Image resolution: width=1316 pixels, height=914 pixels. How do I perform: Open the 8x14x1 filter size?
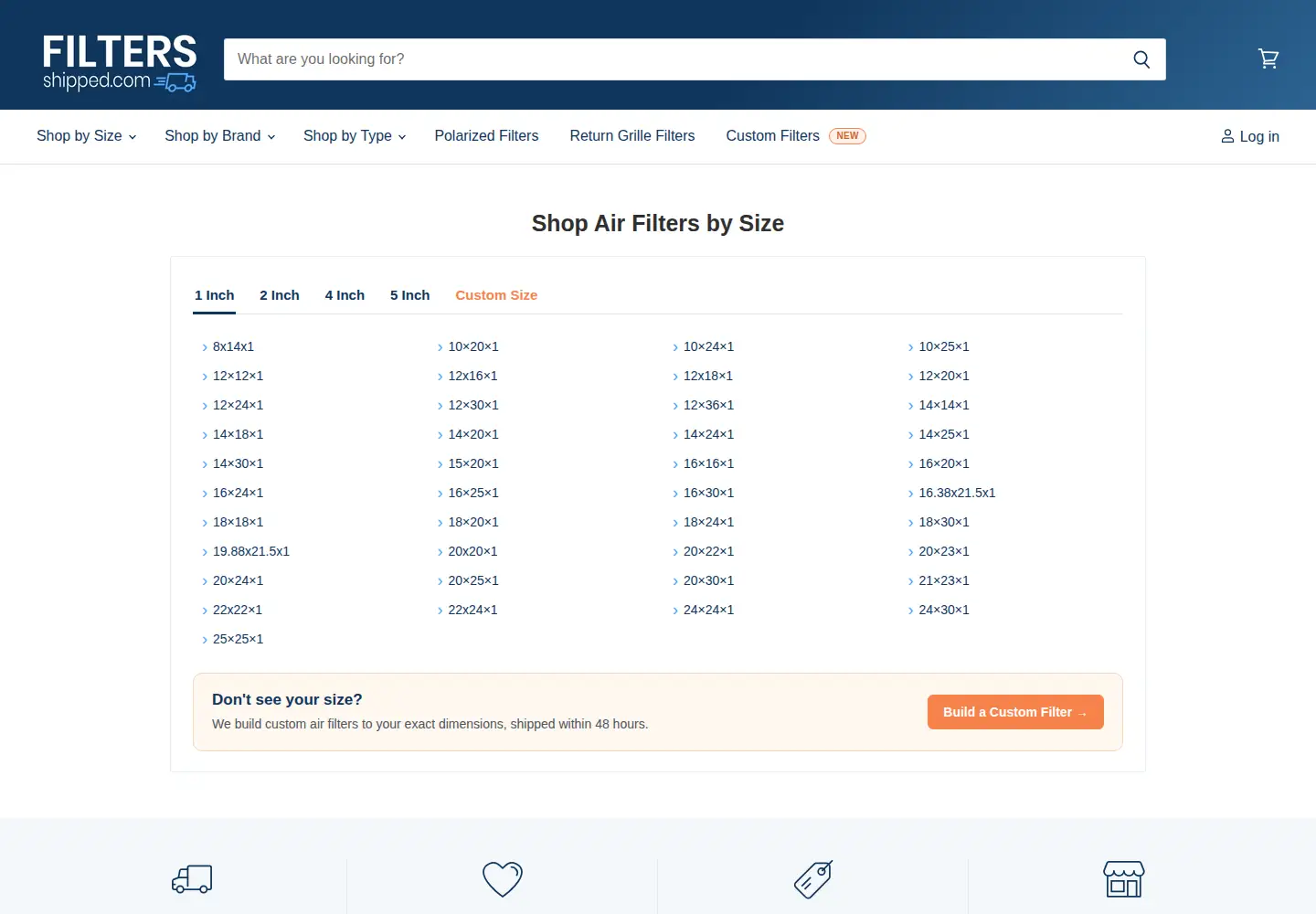click(233, 346)
